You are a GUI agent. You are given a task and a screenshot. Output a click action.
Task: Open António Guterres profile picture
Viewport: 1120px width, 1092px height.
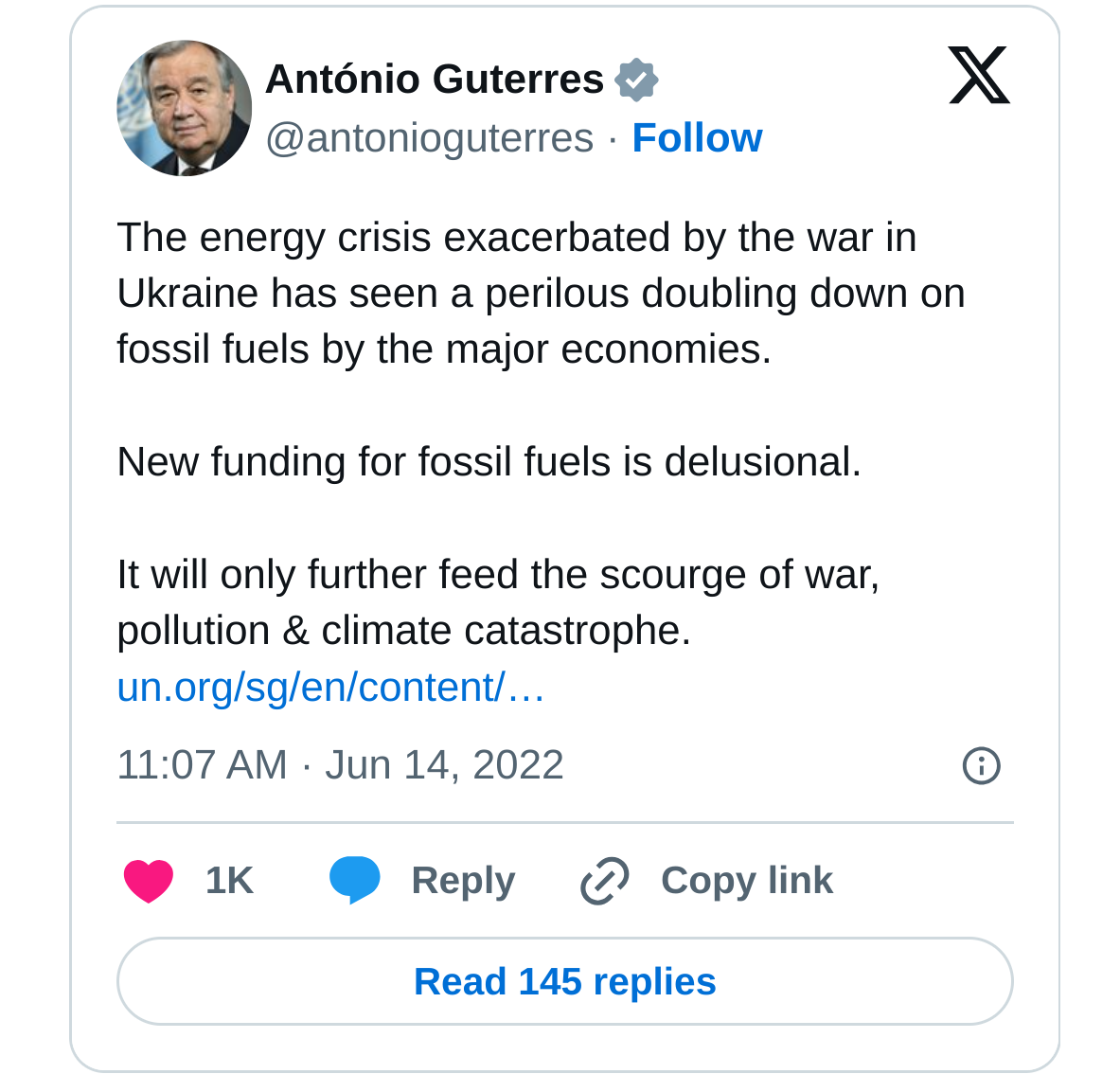click(184, 108)
